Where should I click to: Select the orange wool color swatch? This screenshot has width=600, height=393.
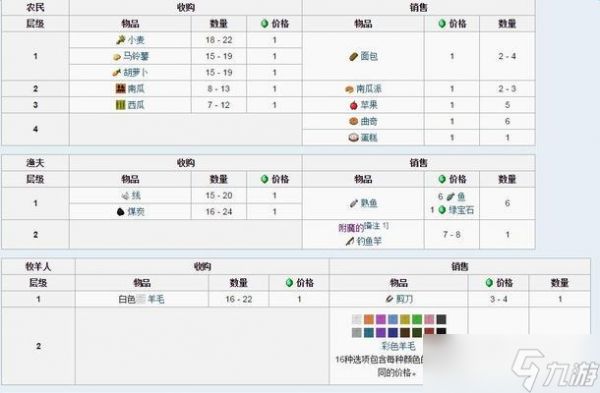coord(369,320)
